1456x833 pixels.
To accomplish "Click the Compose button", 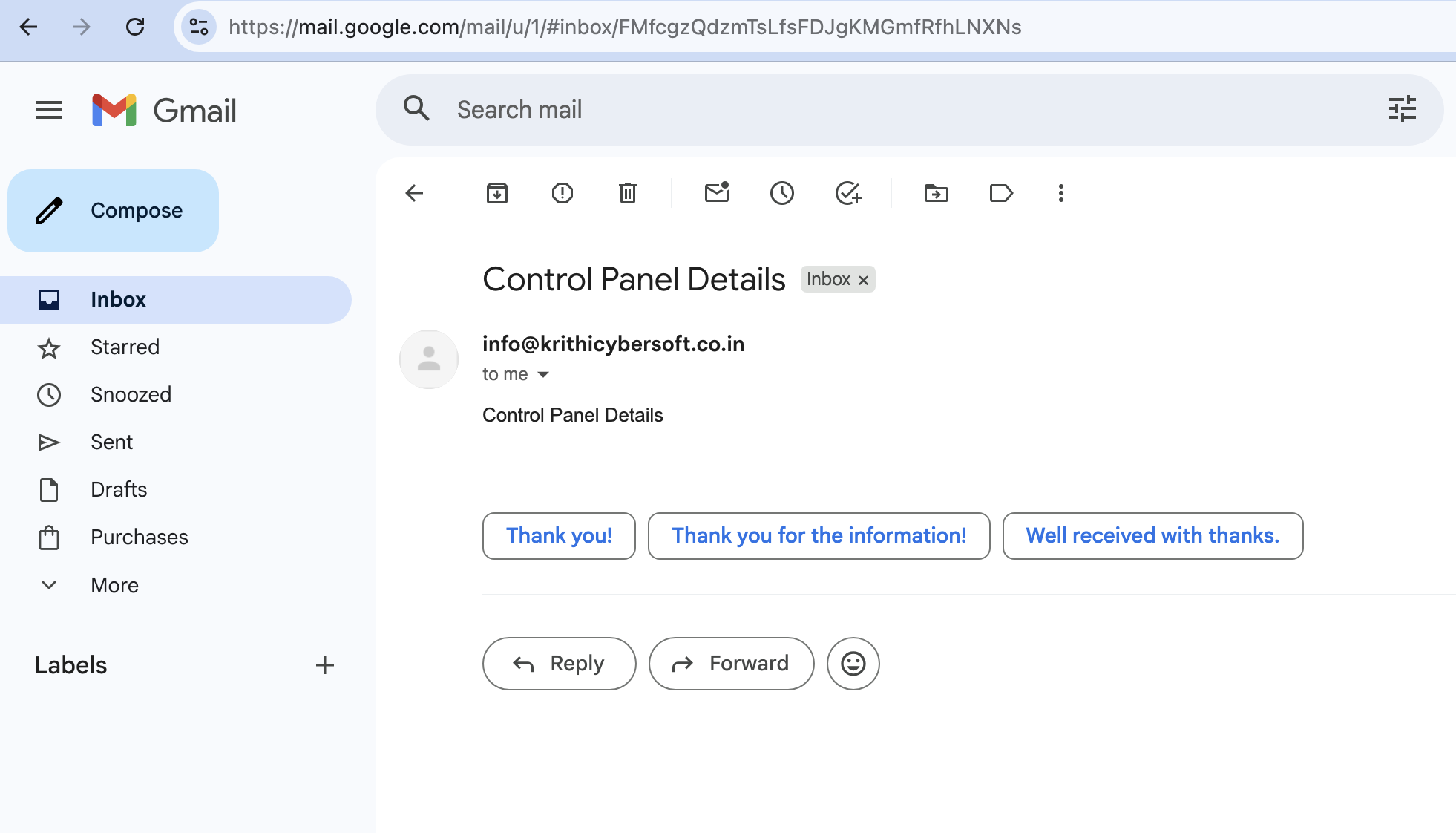I will (x=113, y=211).
